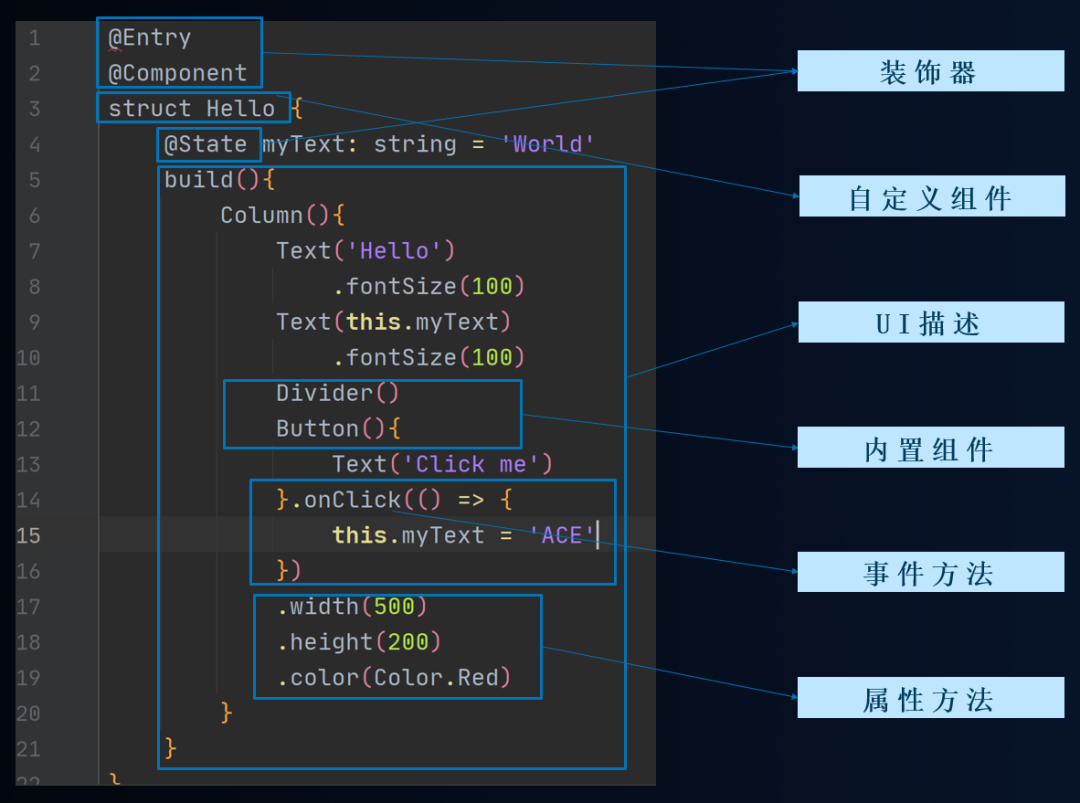Click the @Entry decorator on line 1

tap(149, 38)
